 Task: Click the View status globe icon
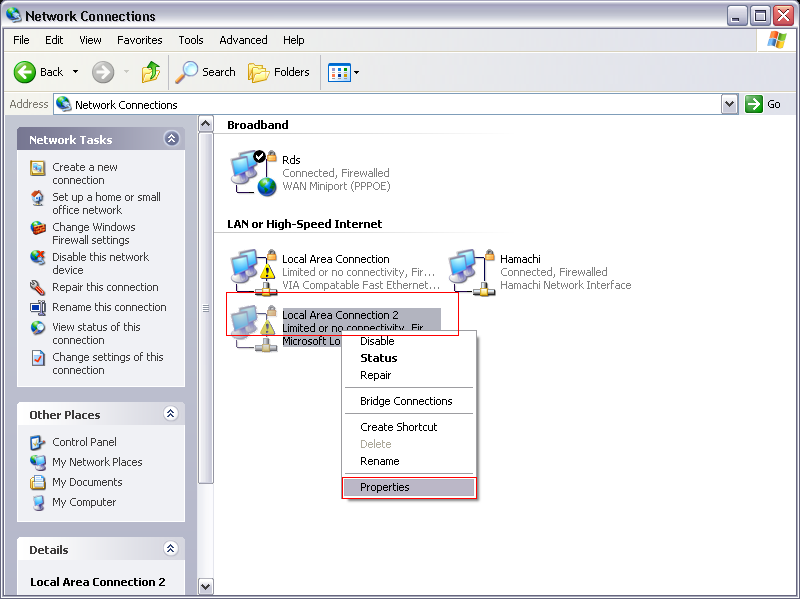coord(38,328)
